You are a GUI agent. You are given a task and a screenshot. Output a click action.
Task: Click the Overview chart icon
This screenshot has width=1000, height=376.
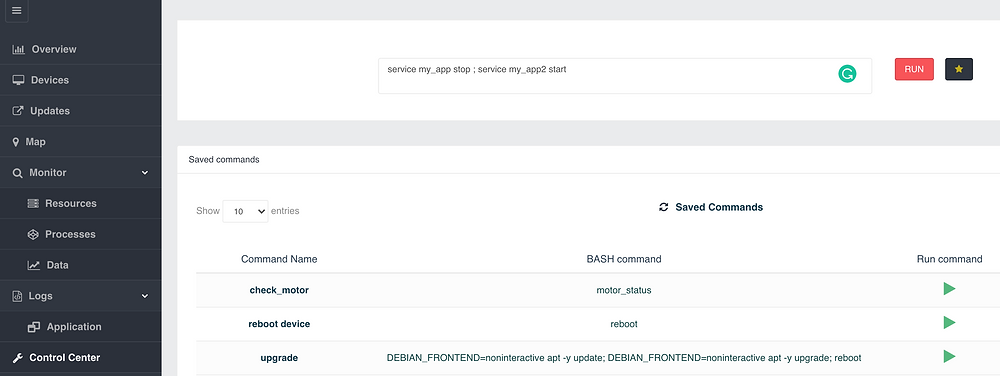click(18, 49)
